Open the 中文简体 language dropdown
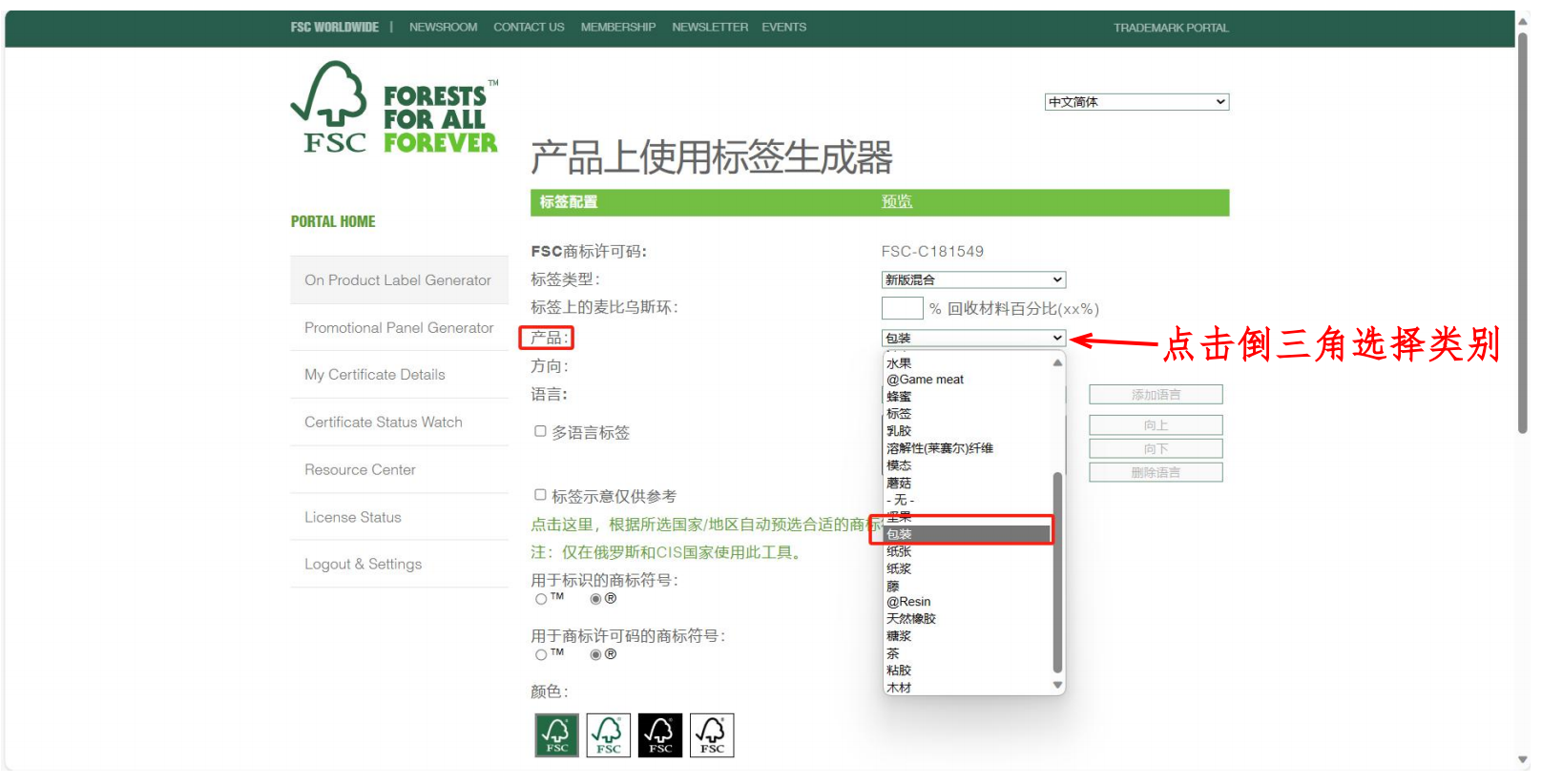Image resolution: width=1542 pixels, height=784 pixels. tap(1136, 102)
